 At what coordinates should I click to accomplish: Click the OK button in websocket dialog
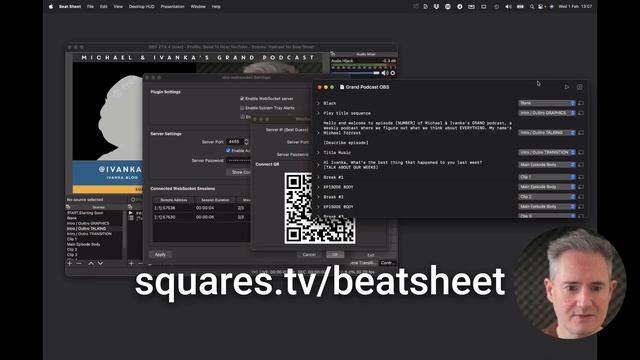point(335,254)
